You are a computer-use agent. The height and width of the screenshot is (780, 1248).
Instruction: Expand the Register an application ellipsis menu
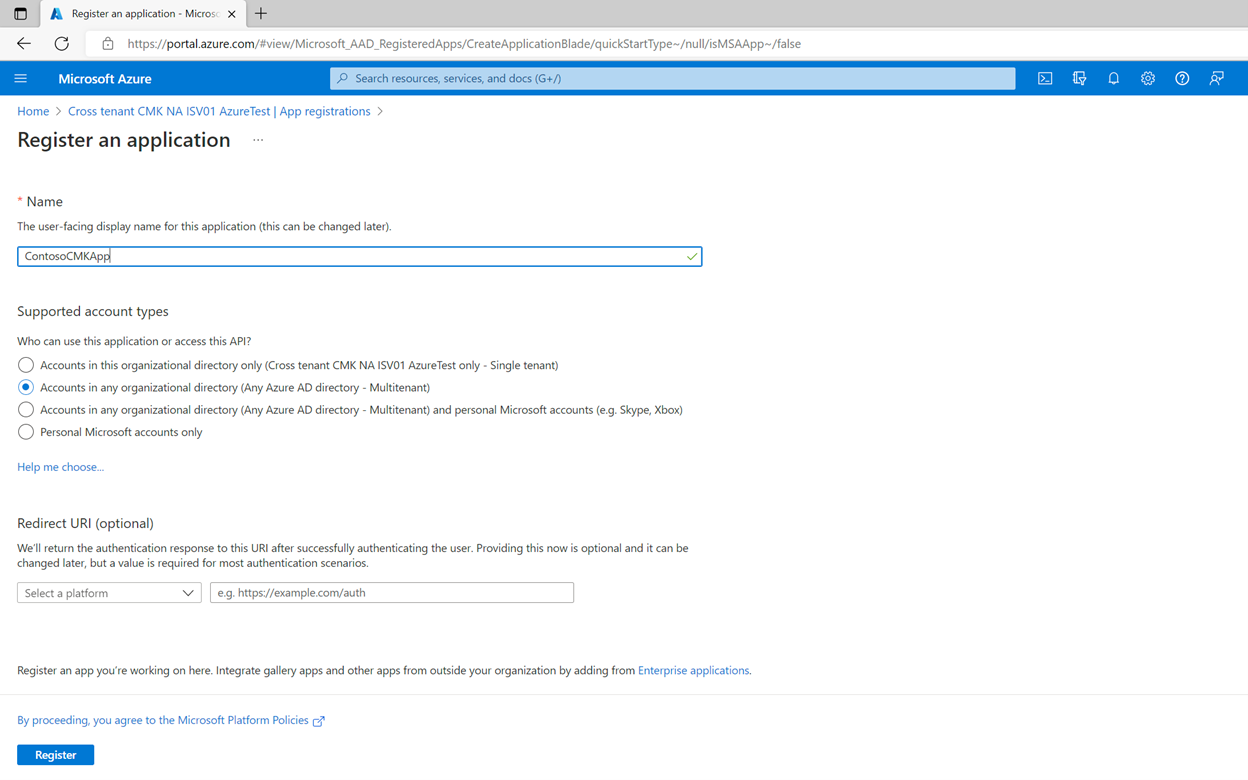point(257,142)
